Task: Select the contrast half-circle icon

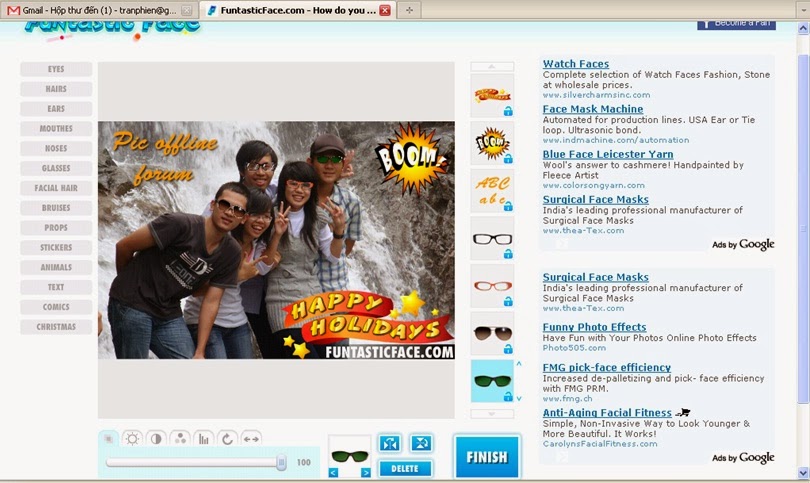Action: (x=156, y=439)
